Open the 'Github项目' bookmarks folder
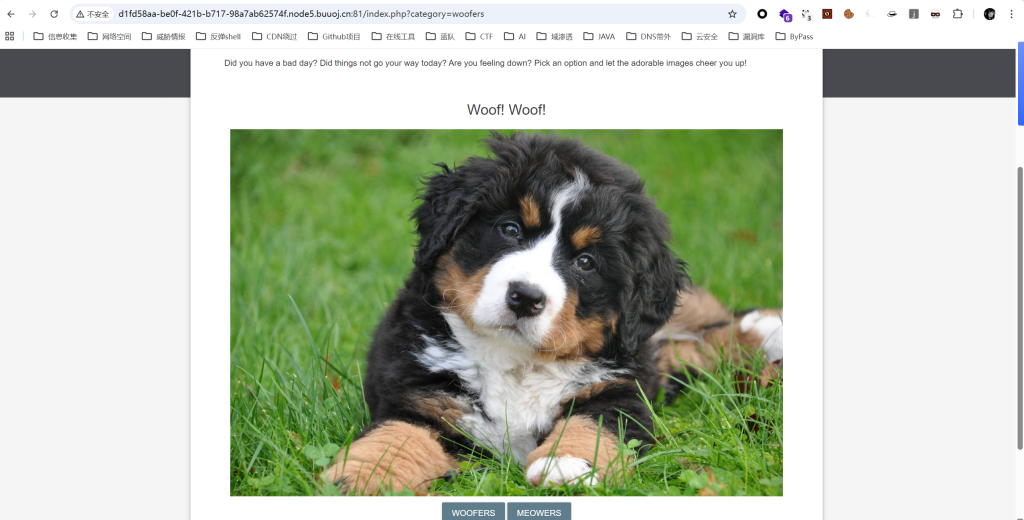 [x=334, y=36]
